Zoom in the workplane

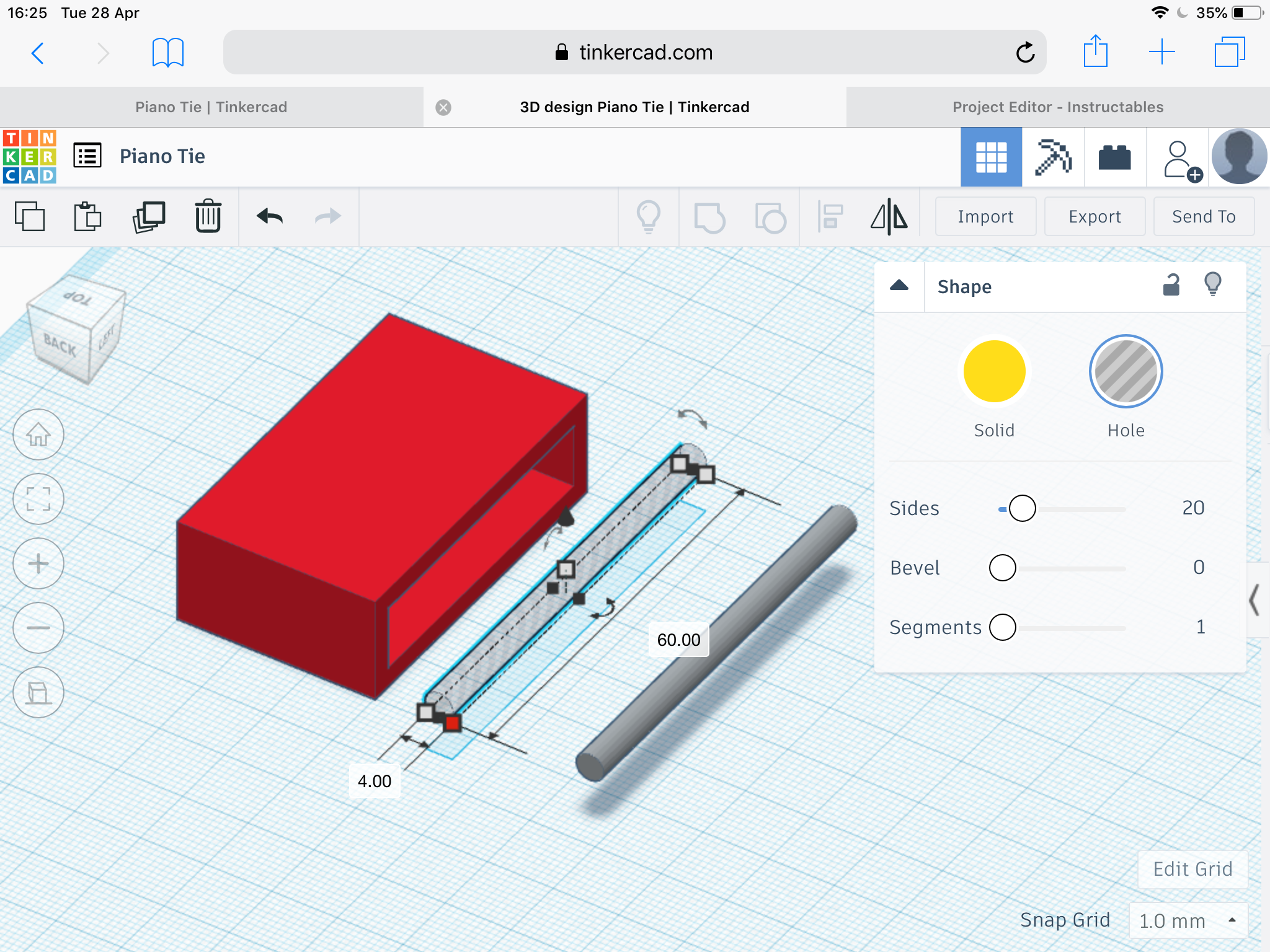(x=38, y=563)
